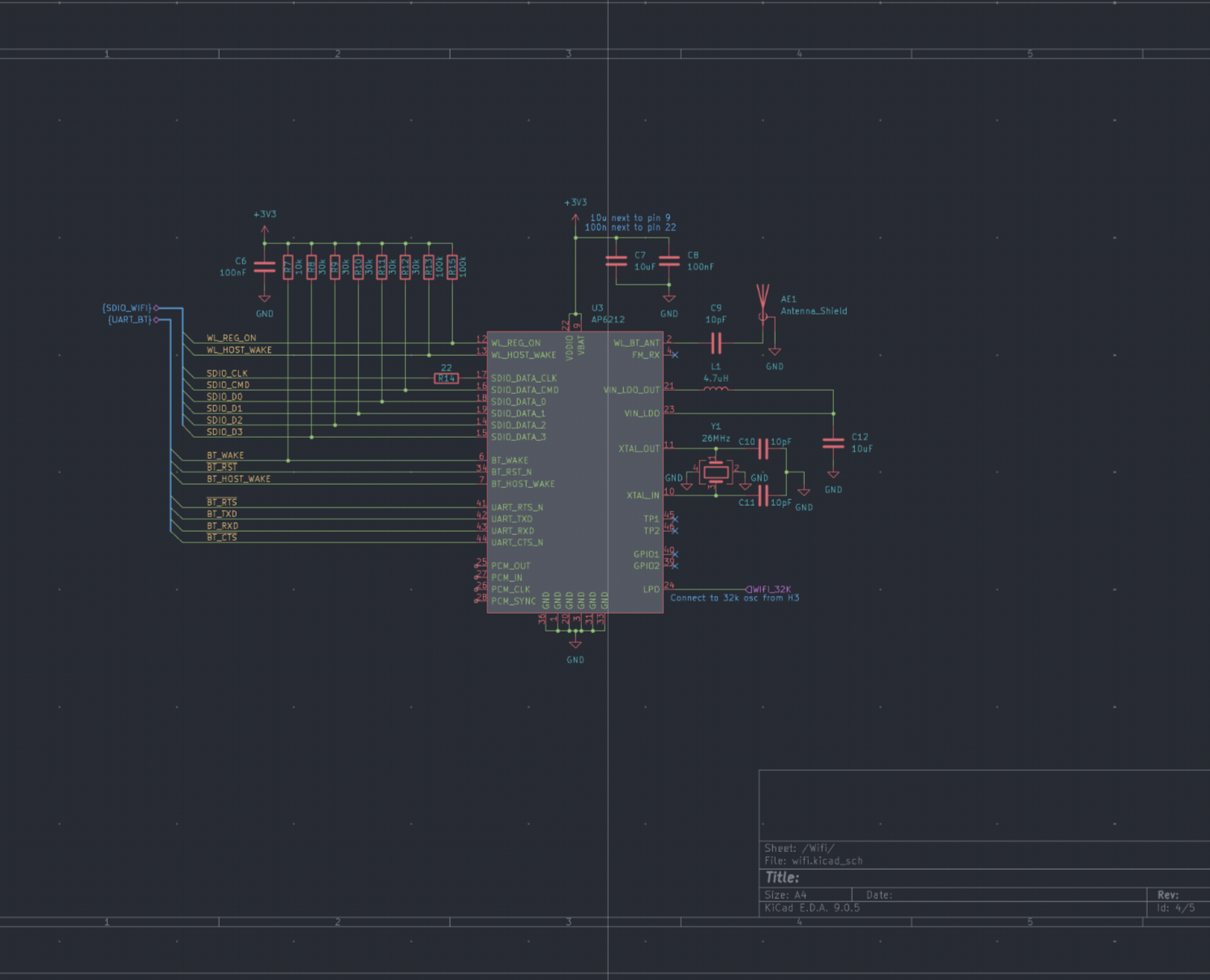
Task: Click the WL_HOST_WAKE net label
Action: [x=239, y=350]
